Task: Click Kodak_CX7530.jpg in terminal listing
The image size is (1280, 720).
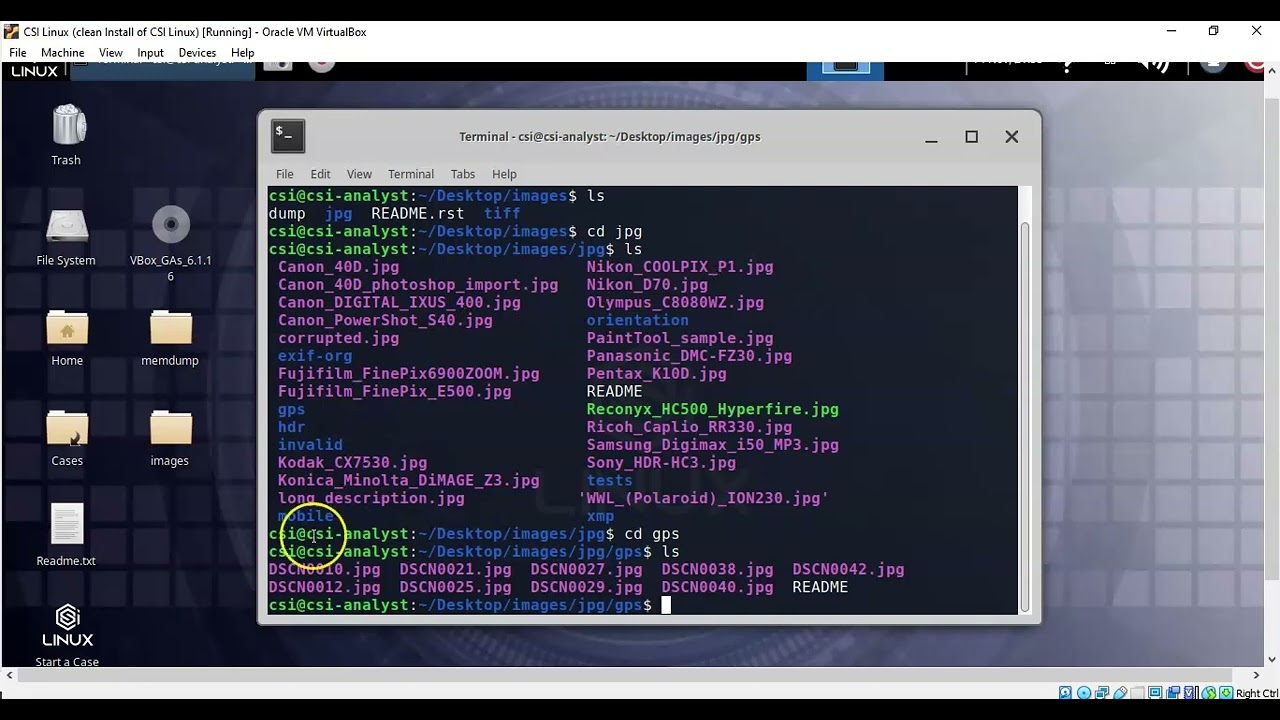Action: (x=352, y=463)
